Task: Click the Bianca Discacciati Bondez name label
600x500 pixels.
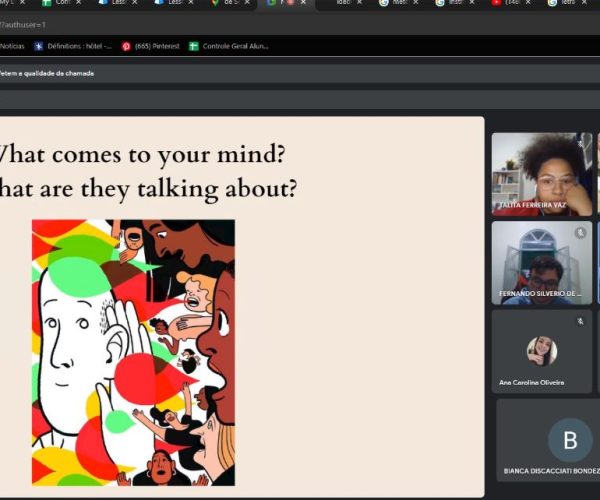Action: pos(551,471)
